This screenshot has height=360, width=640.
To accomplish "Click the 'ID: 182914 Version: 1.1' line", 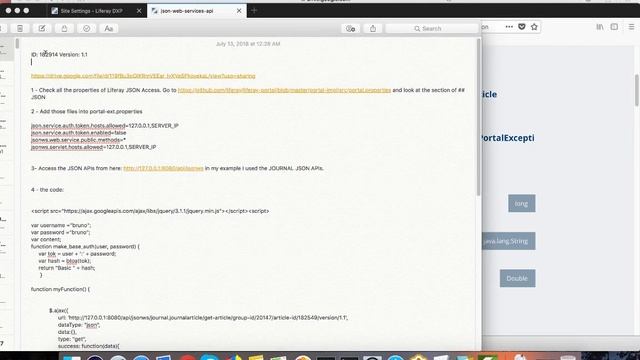I will click(x=59, y=55).
